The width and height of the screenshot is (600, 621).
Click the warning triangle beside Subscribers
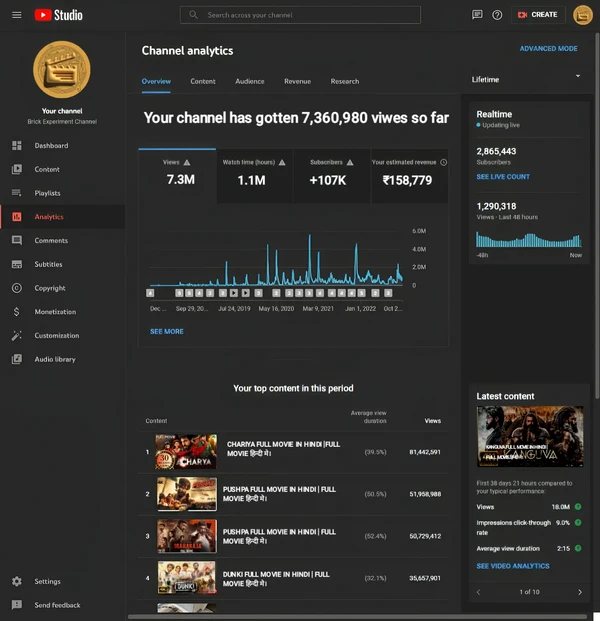click(350, 162)
